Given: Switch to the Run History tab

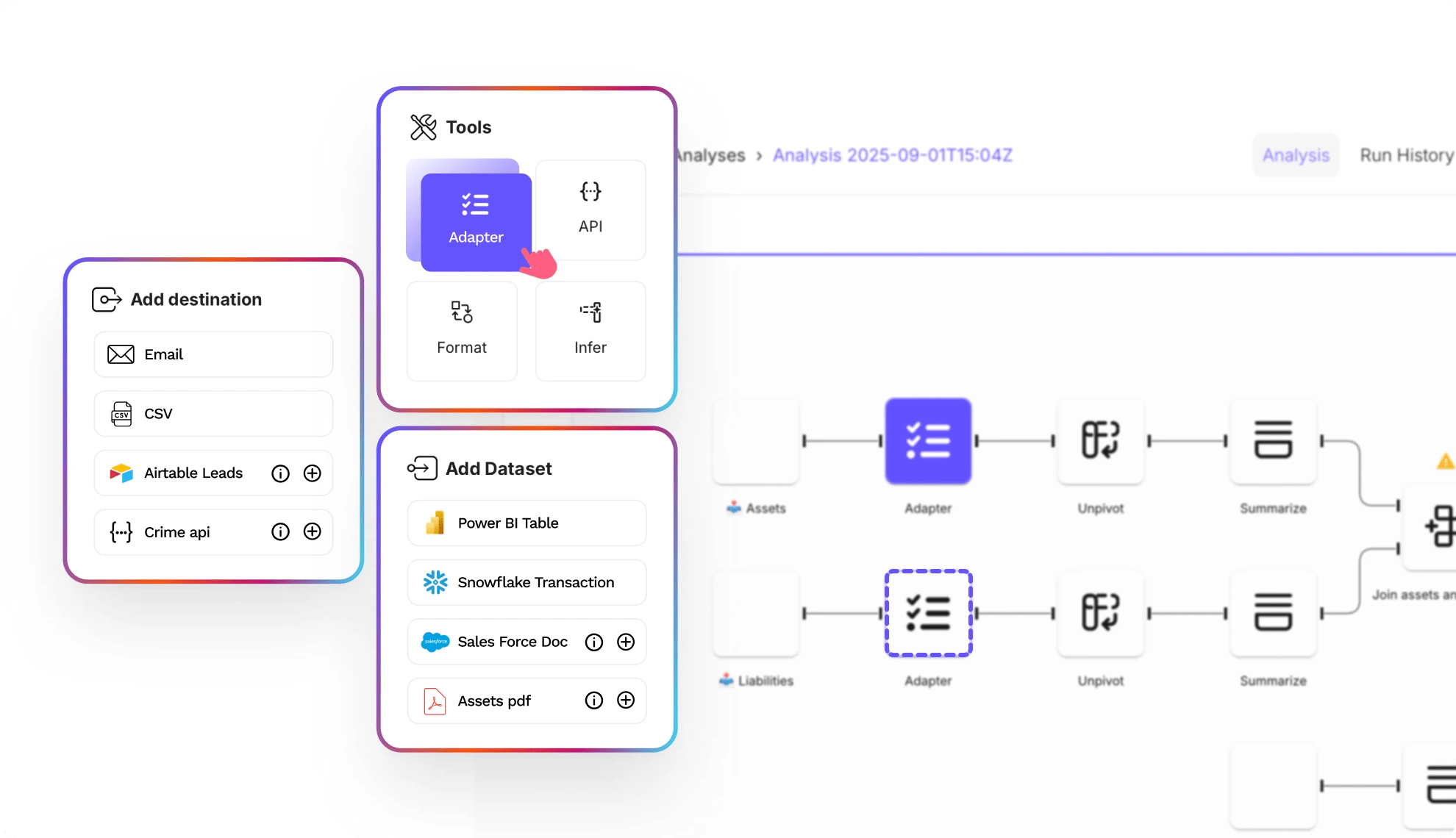Looking at the screenshot, I should (x=1406, y=155).
